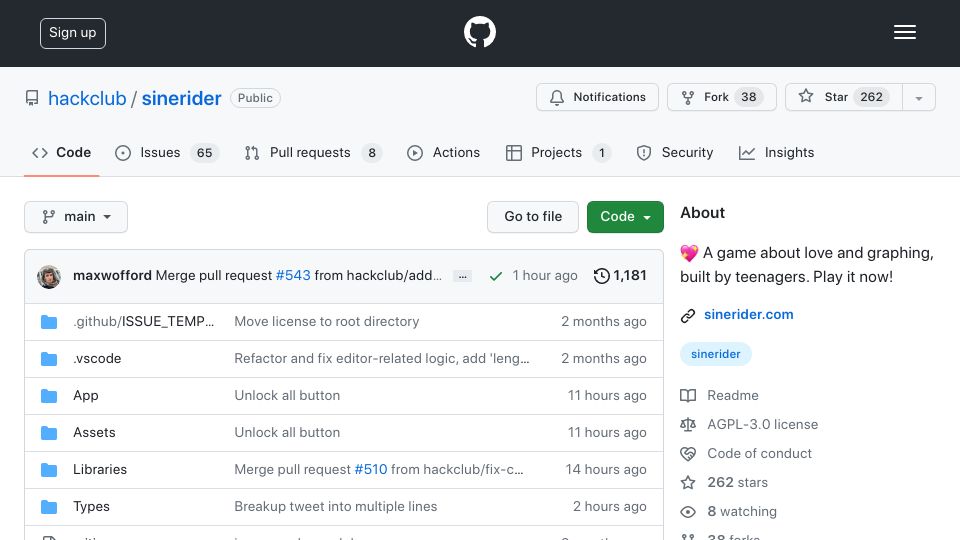The height and width of the screenshot is (540, 960).
Task: Open the Security tab
Action: point(675,152)
